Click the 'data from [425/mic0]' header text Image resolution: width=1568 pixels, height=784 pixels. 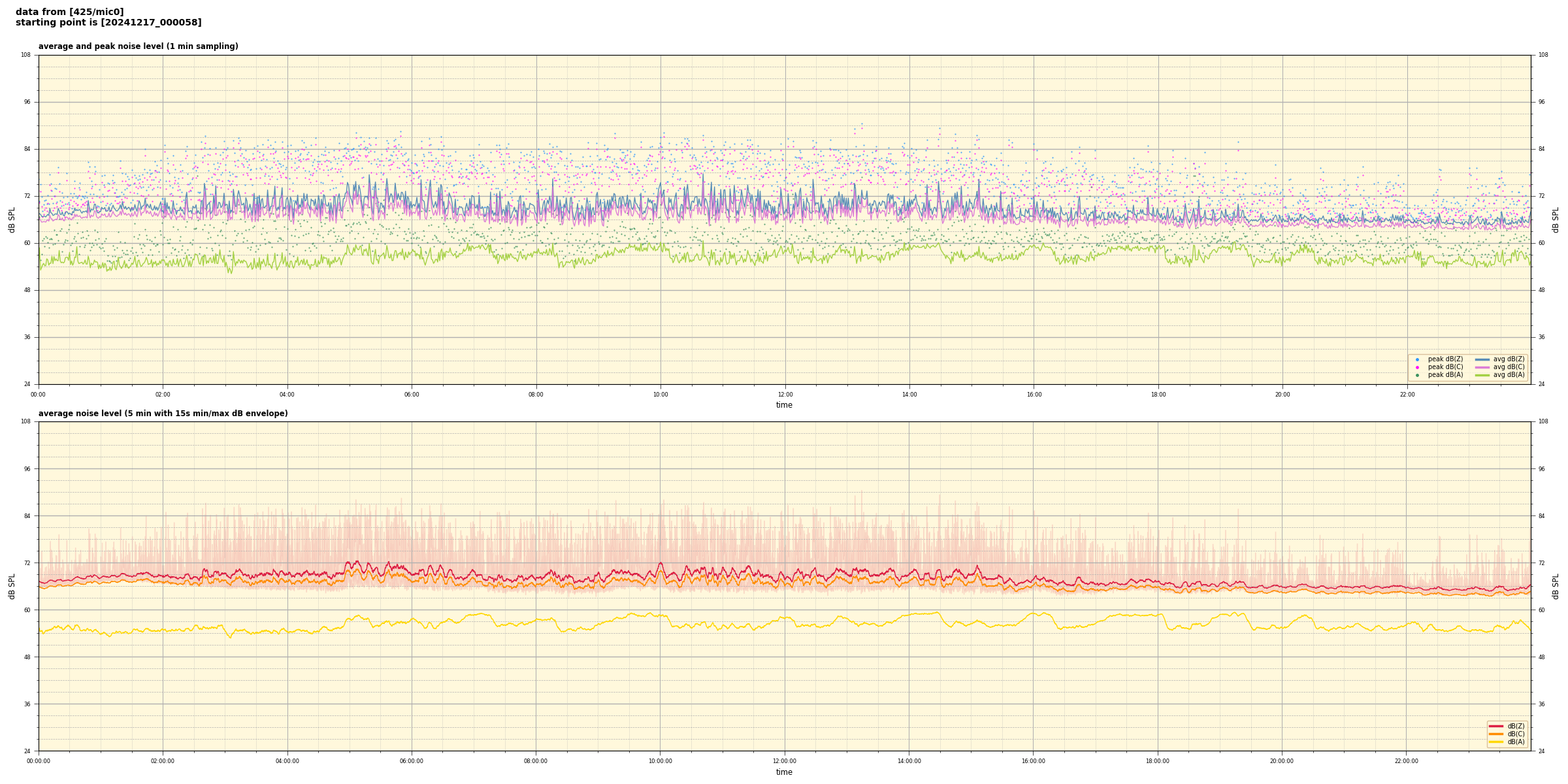click(69, 12)
